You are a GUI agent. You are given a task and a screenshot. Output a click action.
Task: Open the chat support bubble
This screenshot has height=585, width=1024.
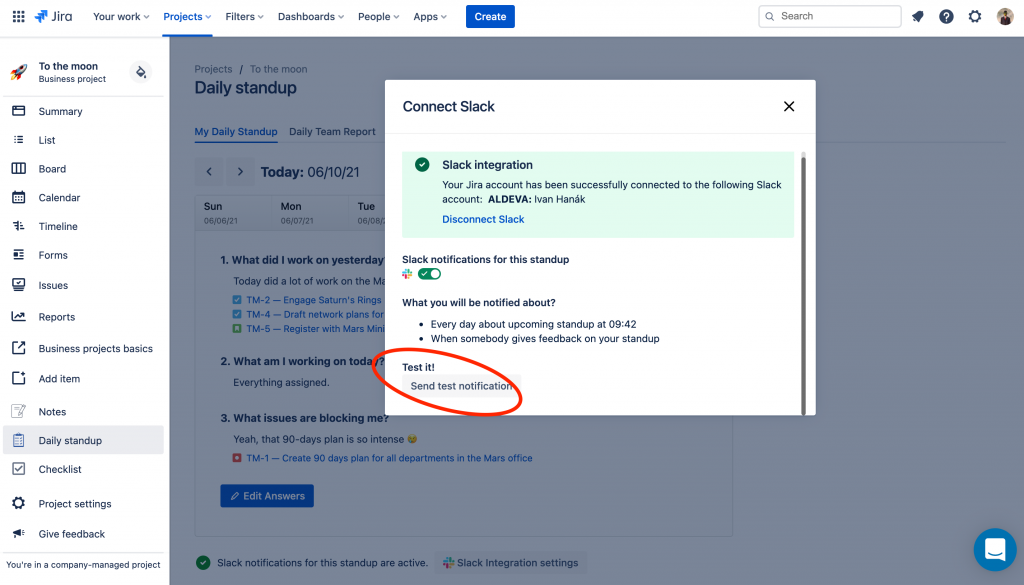pos(995,549)
